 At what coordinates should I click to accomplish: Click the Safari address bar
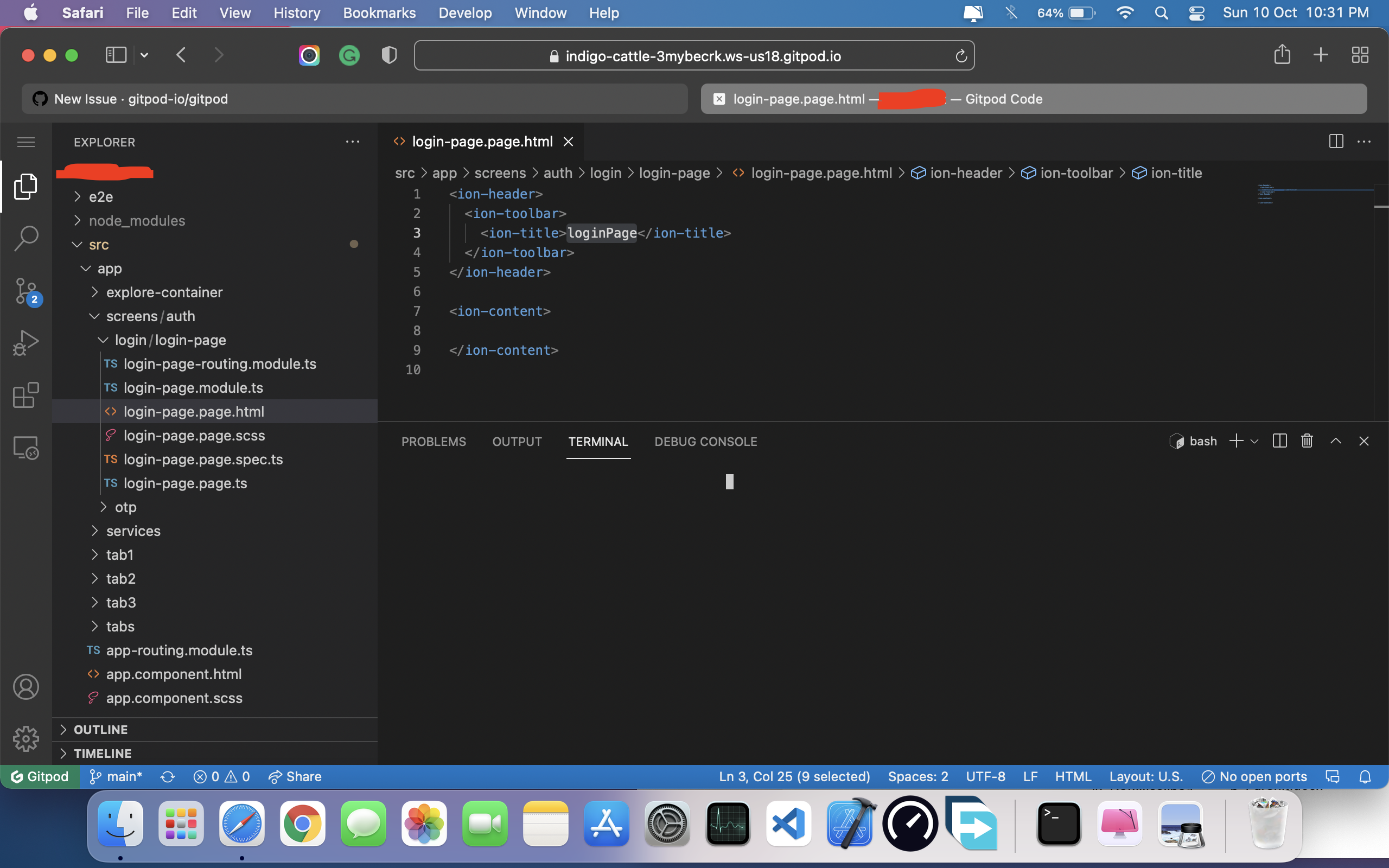click(x=694, y=56)
